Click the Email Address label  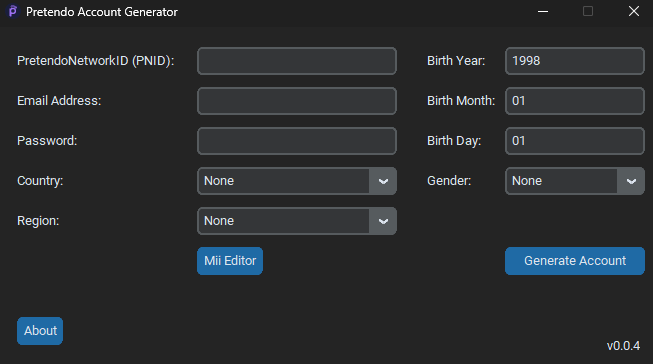click(x=59, y=101)
